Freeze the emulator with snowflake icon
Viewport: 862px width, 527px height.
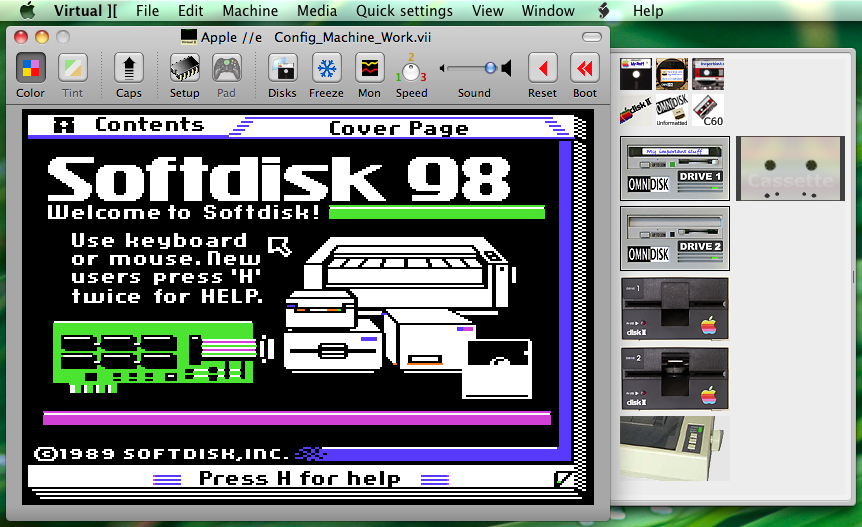tap(327, 69)
